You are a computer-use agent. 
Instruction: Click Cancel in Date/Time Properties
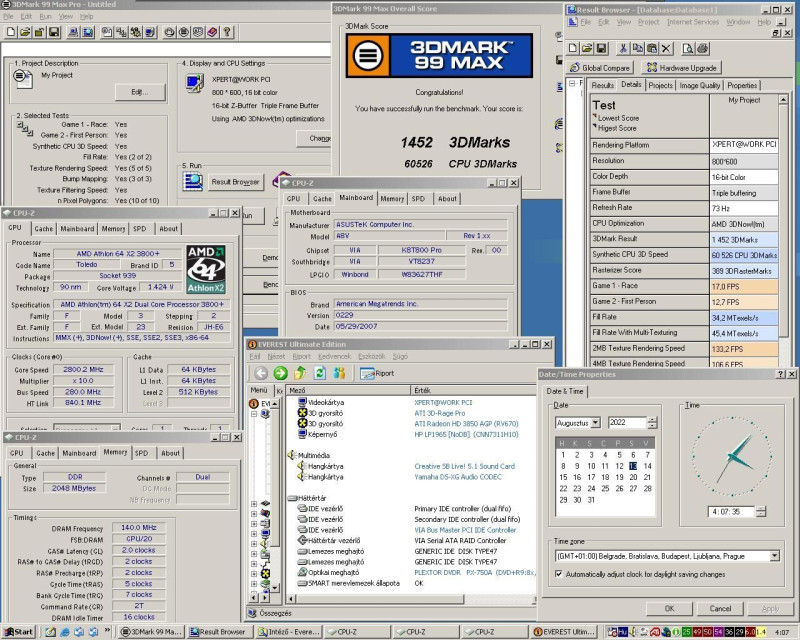tap(720, 608)
